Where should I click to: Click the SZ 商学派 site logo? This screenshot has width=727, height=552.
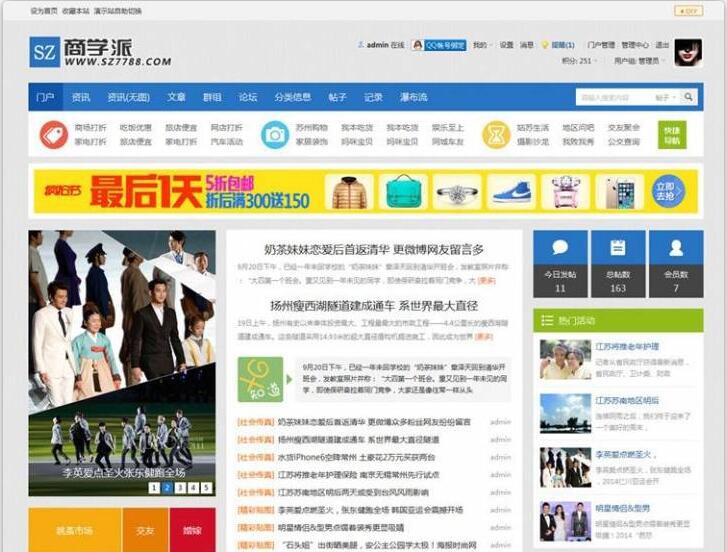click(99, 52)
